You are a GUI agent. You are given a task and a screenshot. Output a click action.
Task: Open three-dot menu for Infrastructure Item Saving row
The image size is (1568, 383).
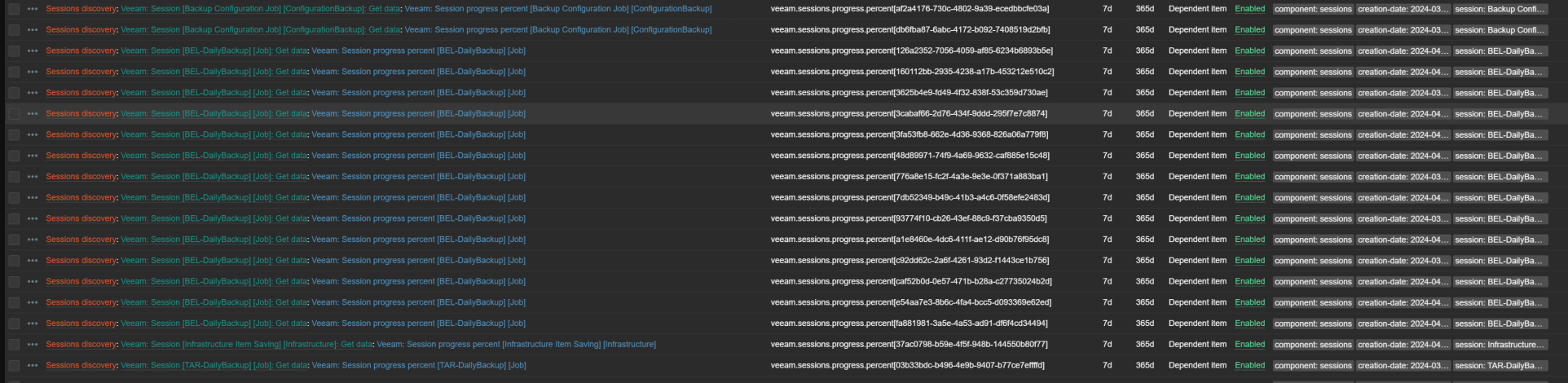click(x=33, y=345)
